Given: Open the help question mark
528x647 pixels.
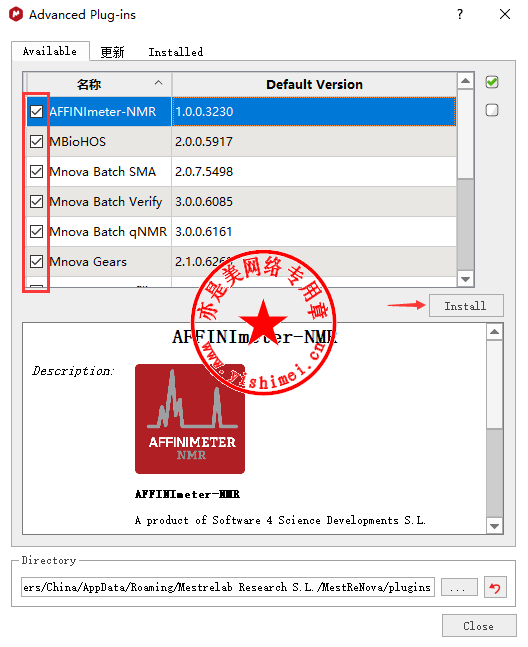Looking at the screenshot, I should (460, 14).
